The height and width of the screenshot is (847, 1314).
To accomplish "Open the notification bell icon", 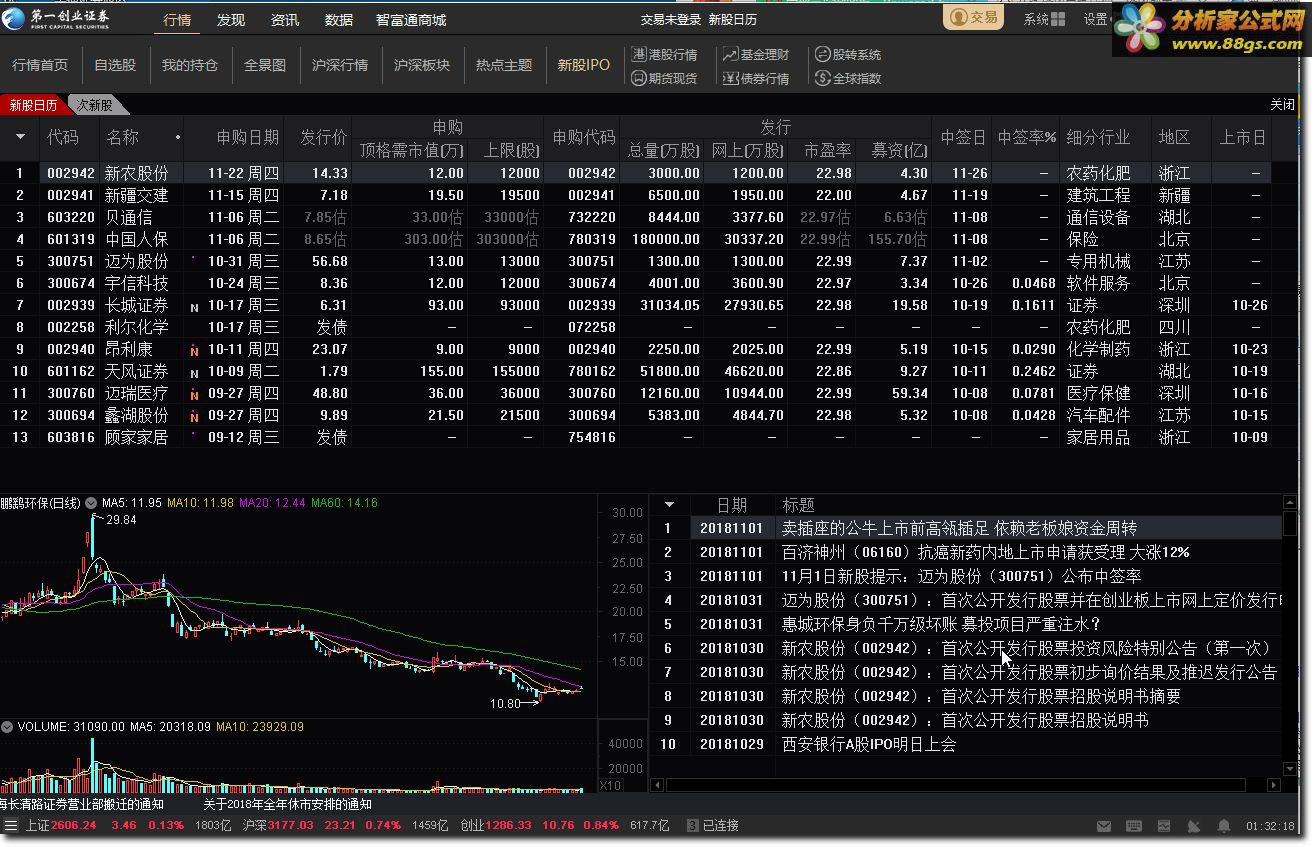I will (1224, 826).
